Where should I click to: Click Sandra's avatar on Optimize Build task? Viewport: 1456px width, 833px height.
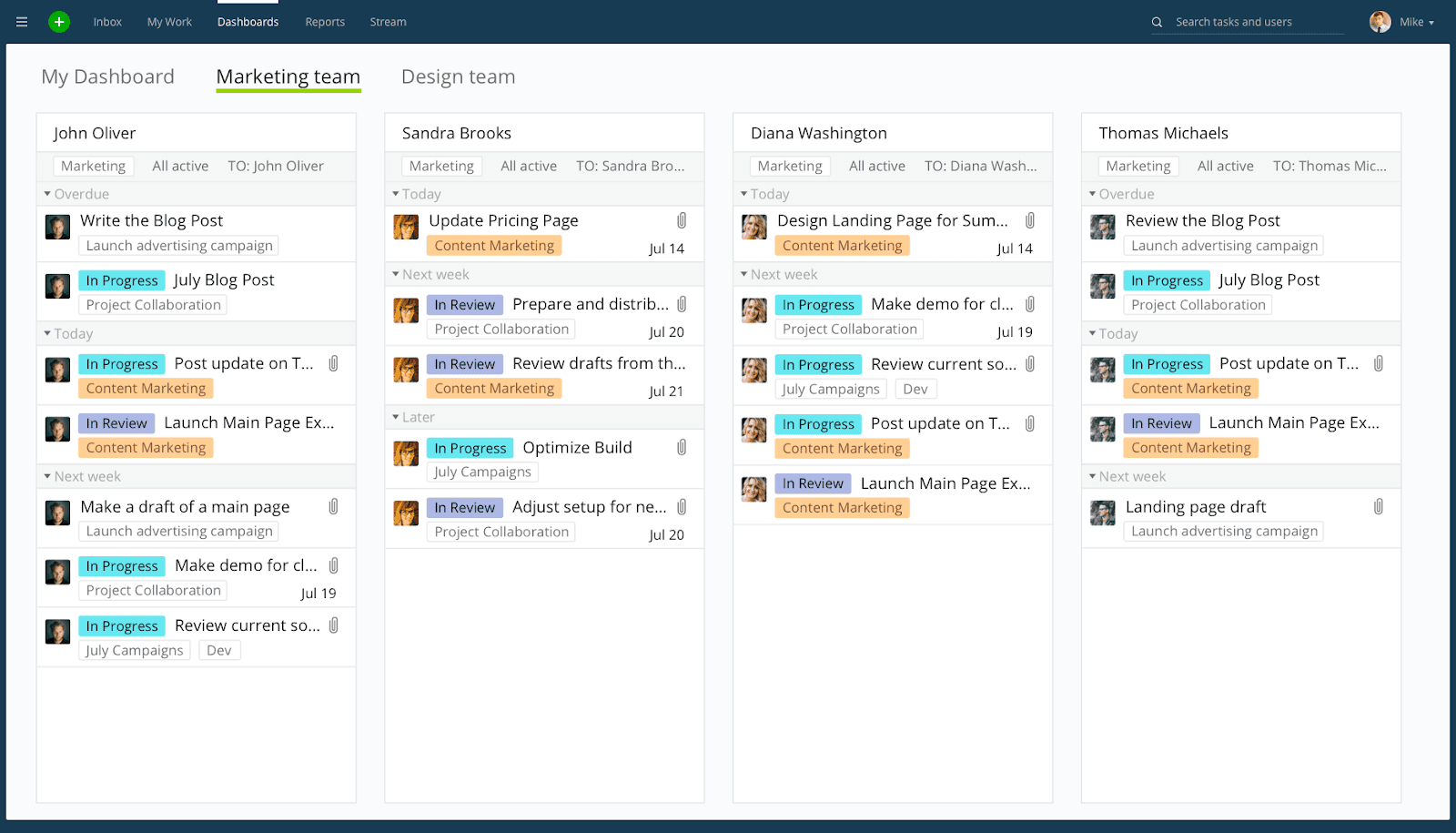(406, 453)
